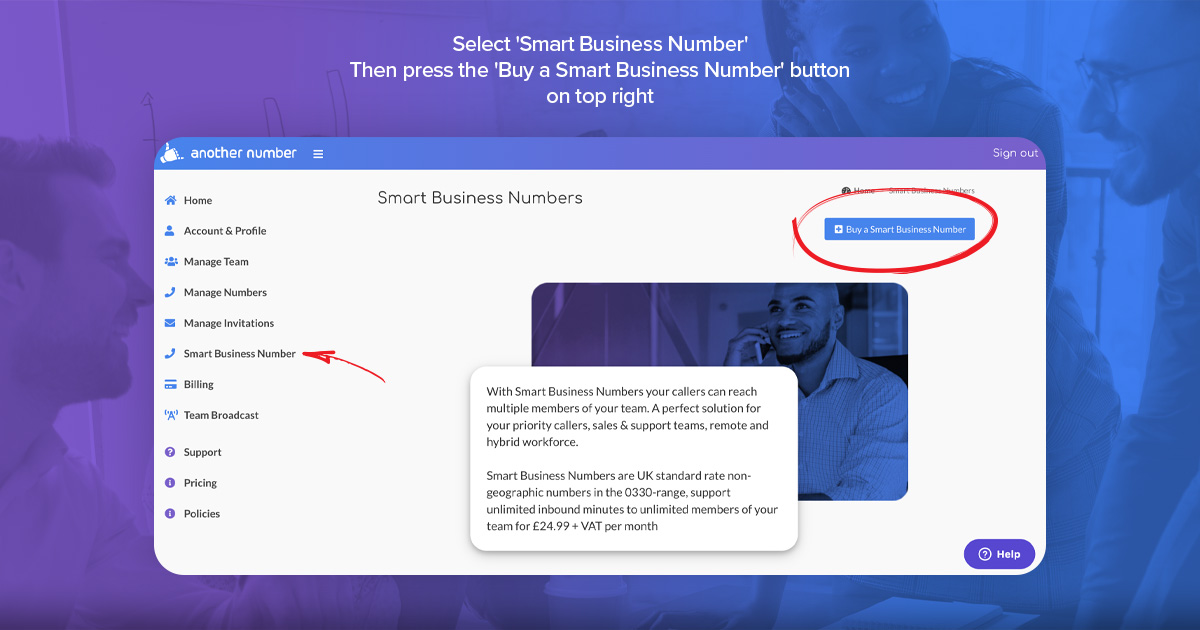Click the another number logo
Image resolution: width=1200 pixels, height=630 pixels.
tap(229, 153)
